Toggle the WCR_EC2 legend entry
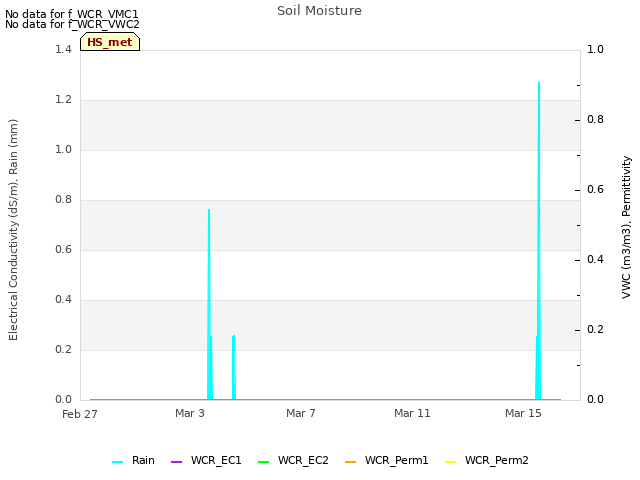This screenshot has width=640, height=480. [x=293, y=460]
